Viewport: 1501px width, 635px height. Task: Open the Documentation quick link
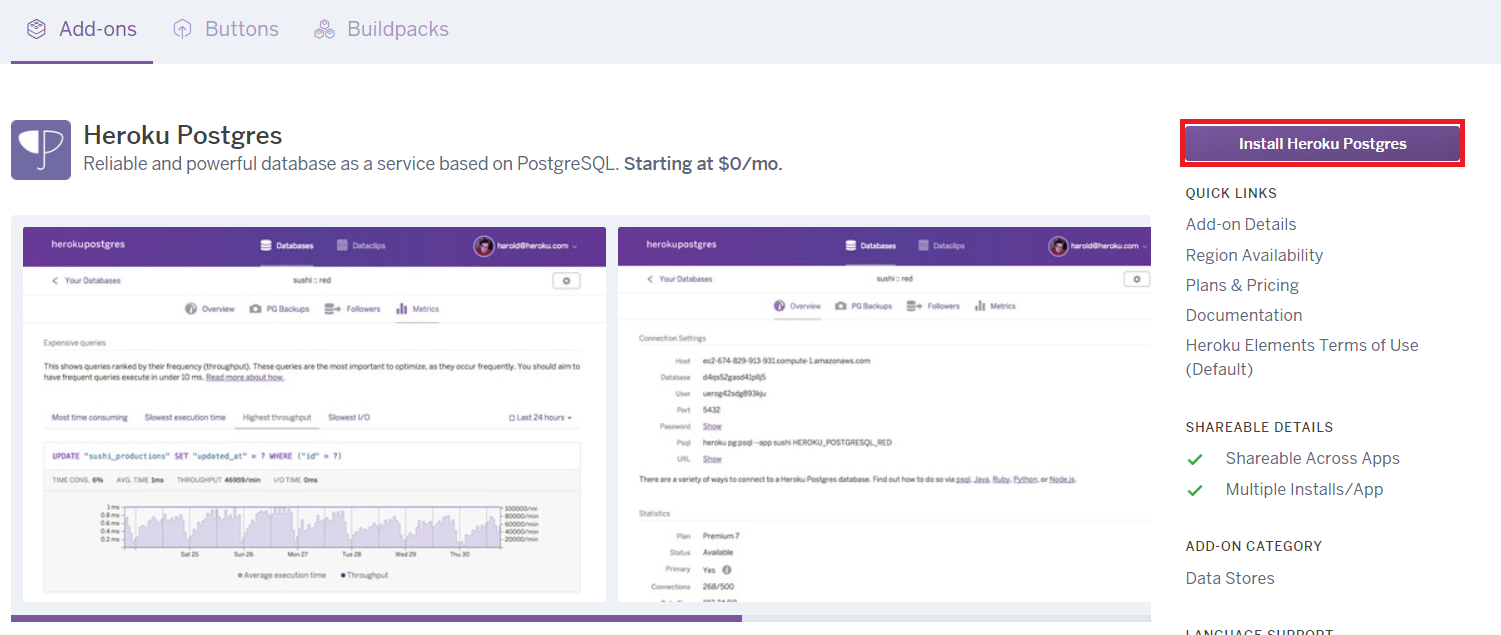1244,315
